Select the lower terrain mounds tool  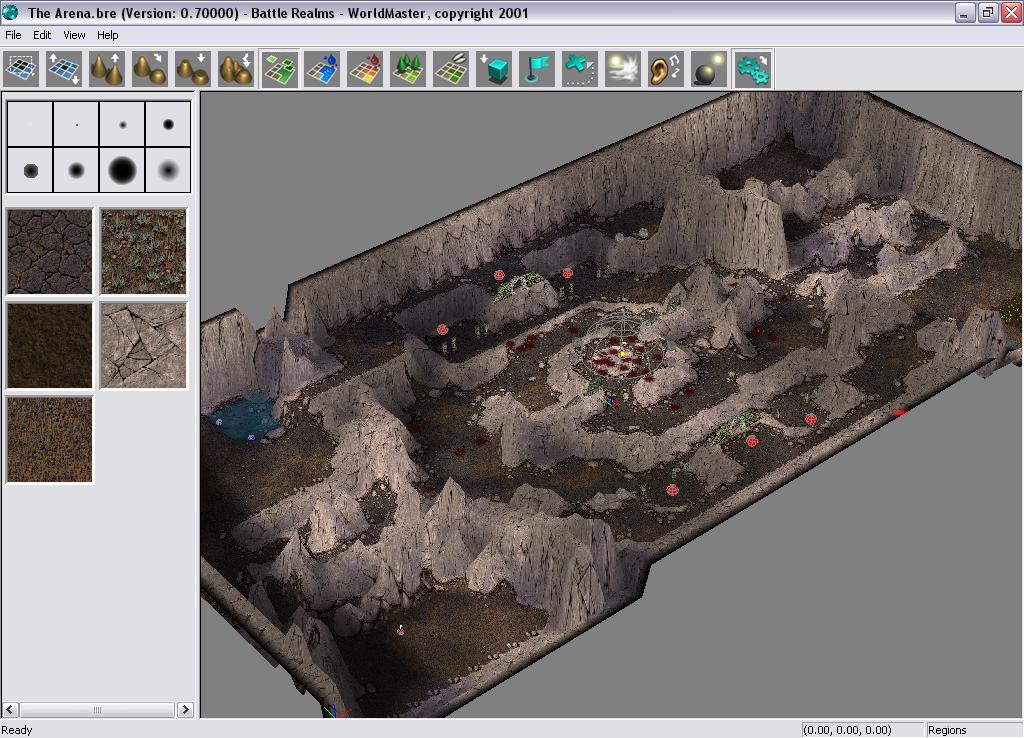[193, 69]
